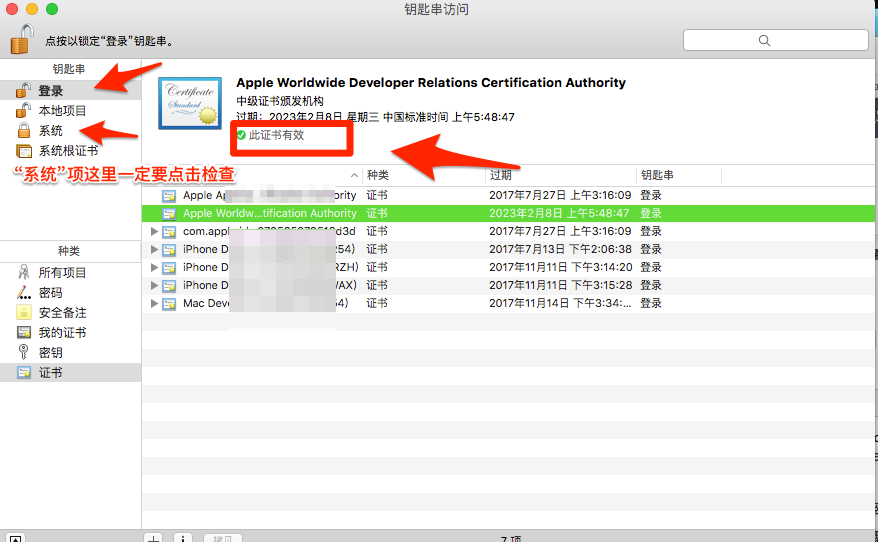878x542 pixels.
Task: Click the 登录 keychain cell in the Mac Dev row
Action: (x=651, y=303)
